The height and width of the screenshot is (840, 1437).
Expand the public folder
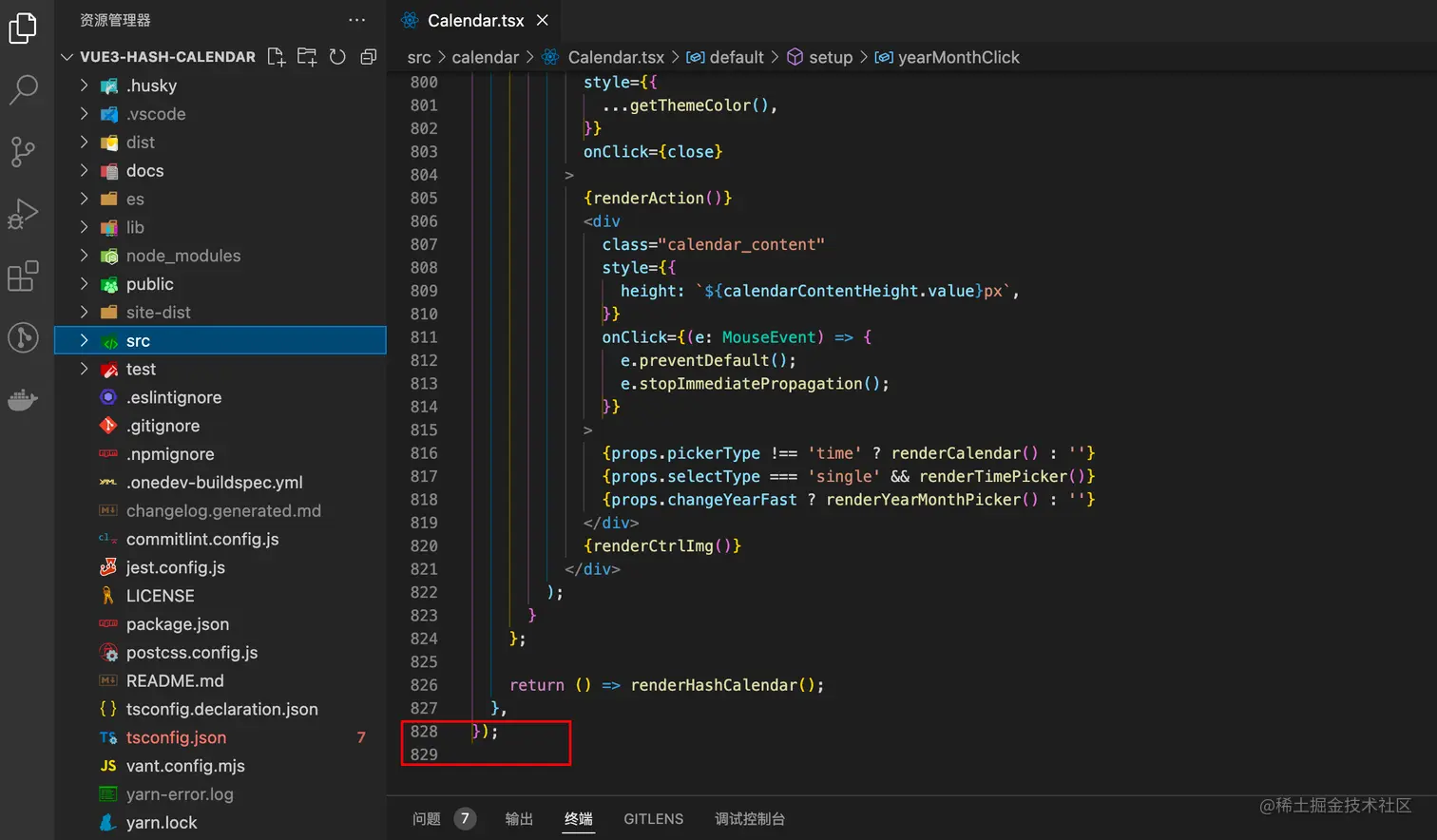tap(84, 284)
